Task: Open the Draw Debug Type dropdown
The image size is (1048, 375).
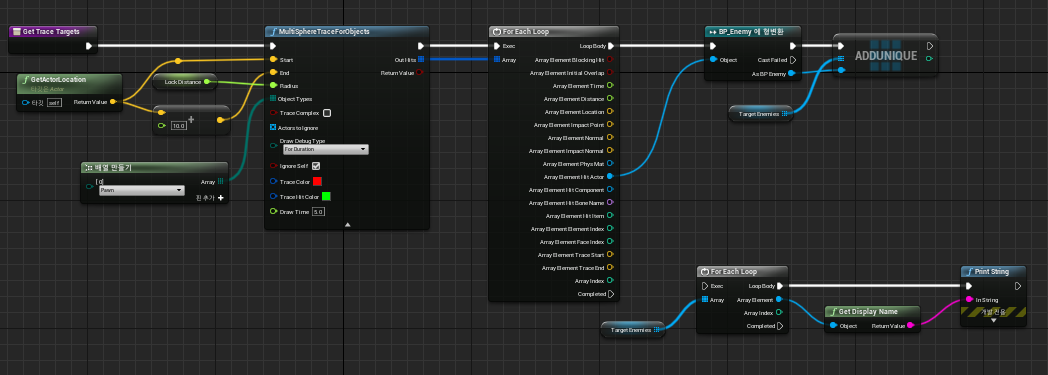Action: 325,150
